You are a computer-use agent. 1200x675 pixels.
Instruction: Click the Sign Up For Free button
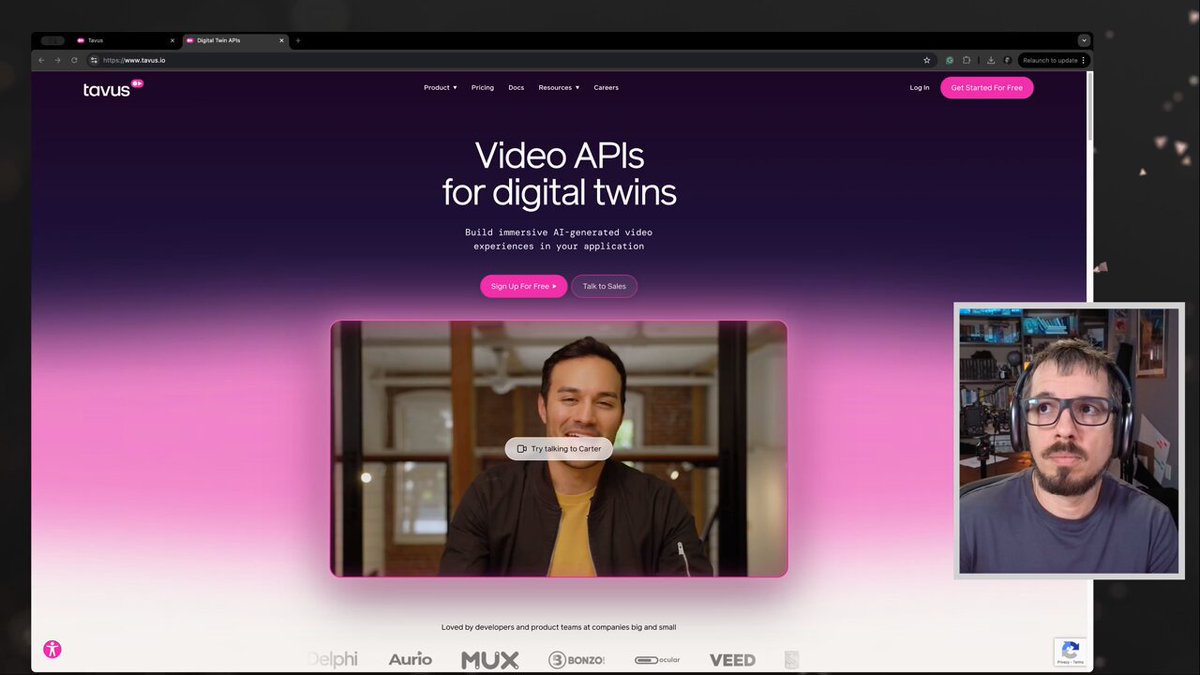pyautogui.click(x=524, y=286)
